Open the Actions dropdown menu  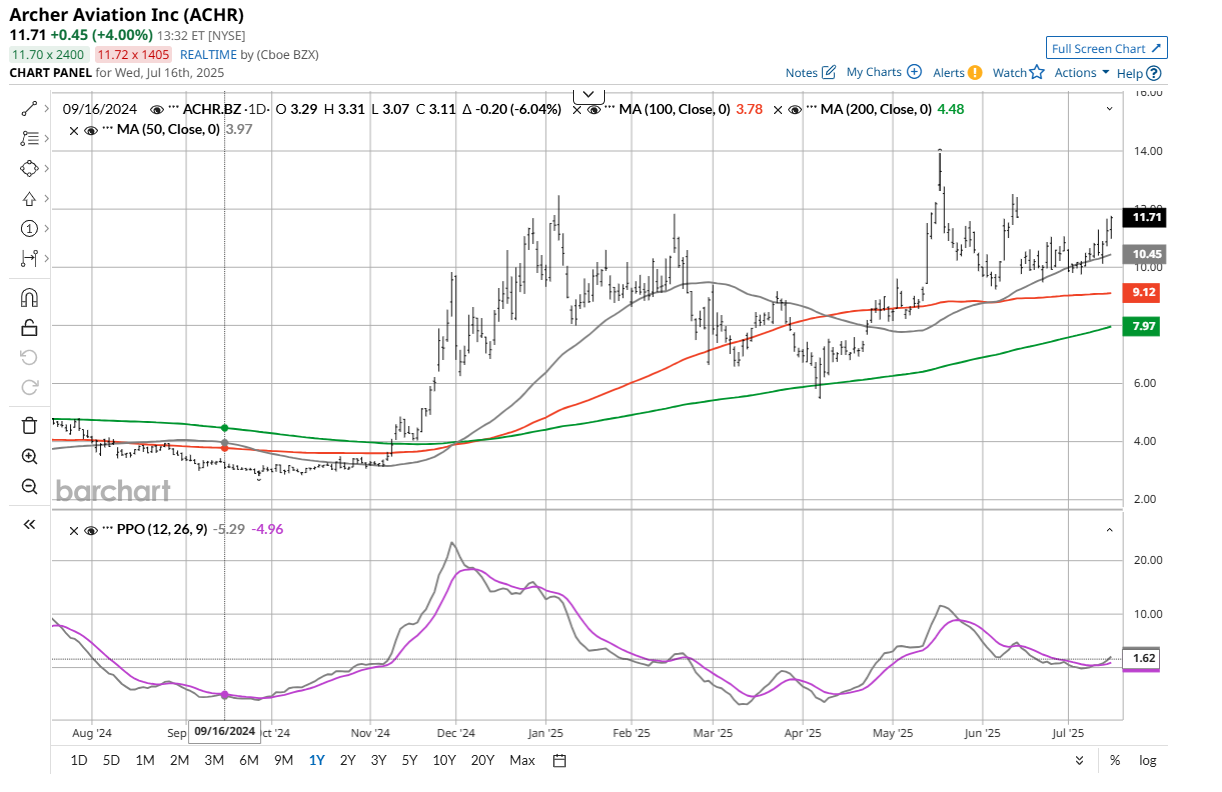[x=1082, y=73]
